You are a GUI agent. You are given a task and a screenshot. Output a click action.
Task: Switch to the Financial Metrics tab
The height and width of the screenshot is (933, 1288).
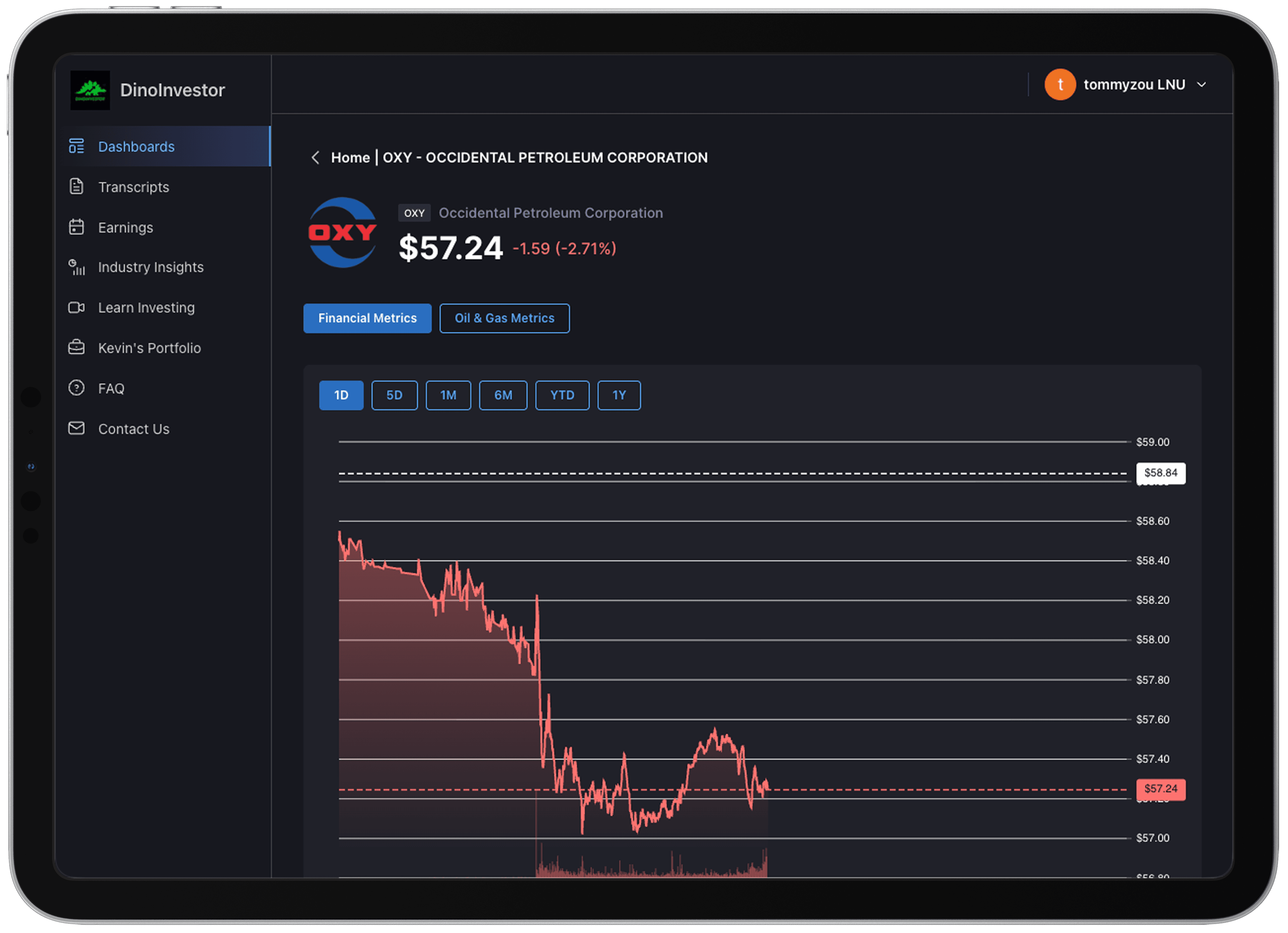click(x=367, y=318)
